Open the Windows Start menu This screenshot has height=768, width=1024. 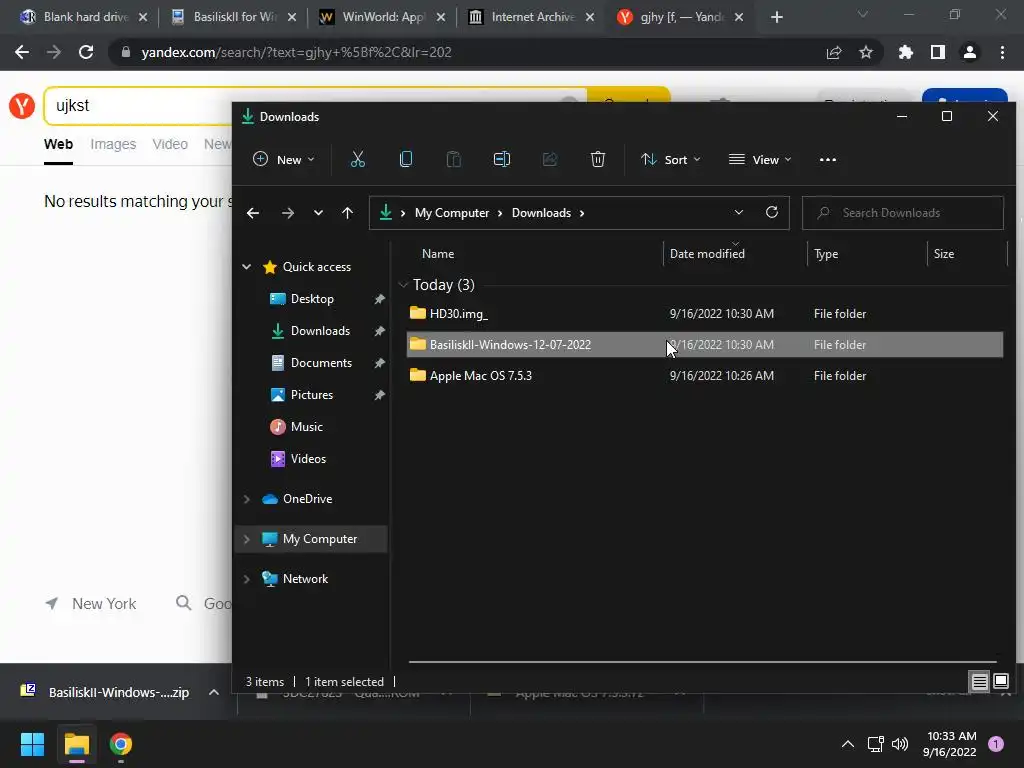[32, 744]
